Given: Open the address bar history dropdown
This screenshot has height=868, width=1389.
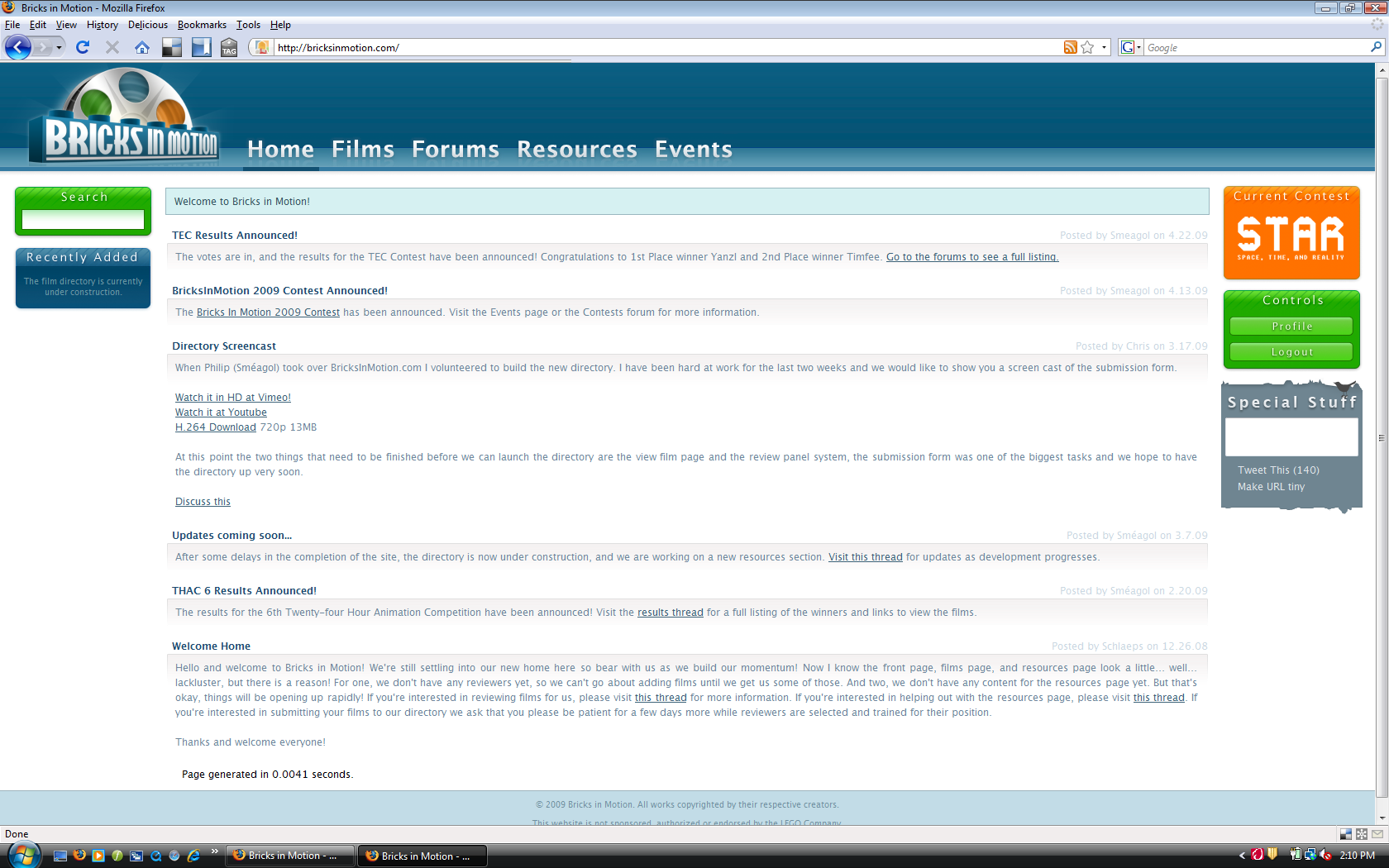Looking at the screenshot, I should [1104, 47].
